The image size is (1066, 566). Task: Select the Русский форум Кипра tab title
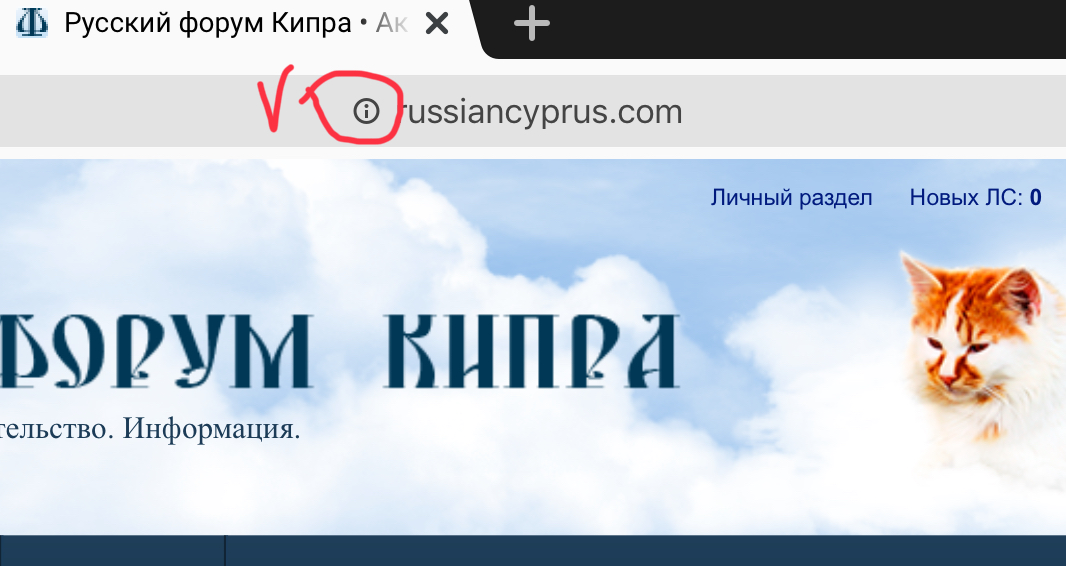coord(207,24)
